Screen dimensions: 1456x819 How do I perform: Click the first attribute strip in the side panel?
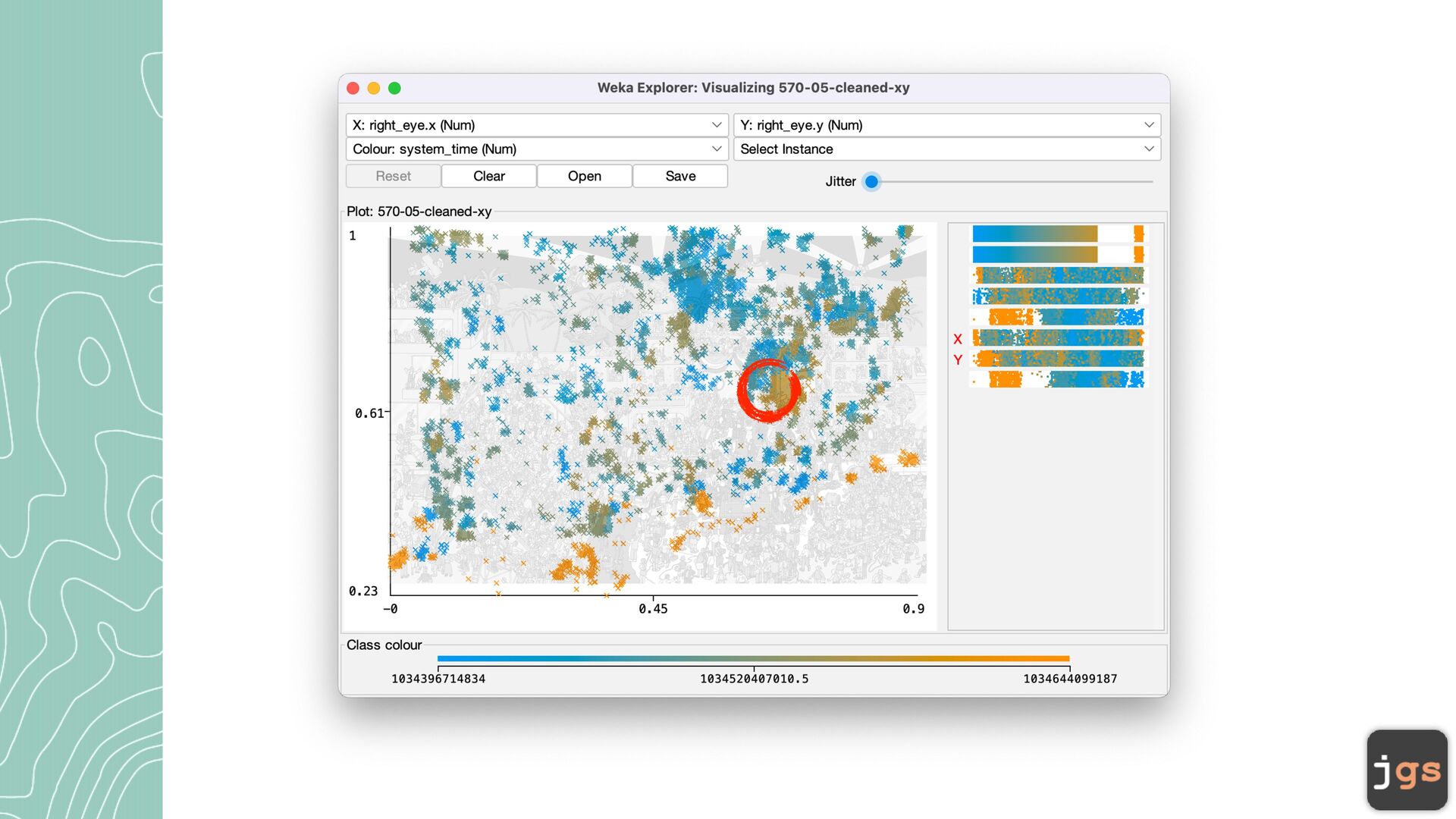1057,234
